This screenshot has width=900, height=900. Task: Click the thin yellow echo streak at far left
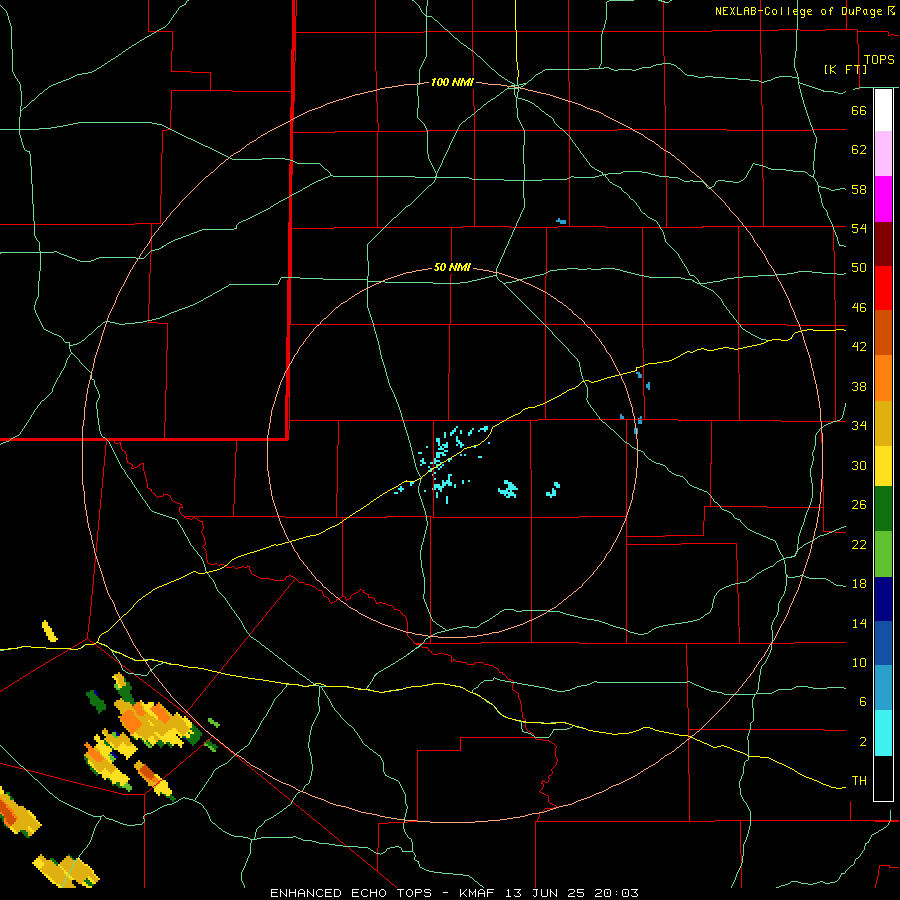click(50, 631)
